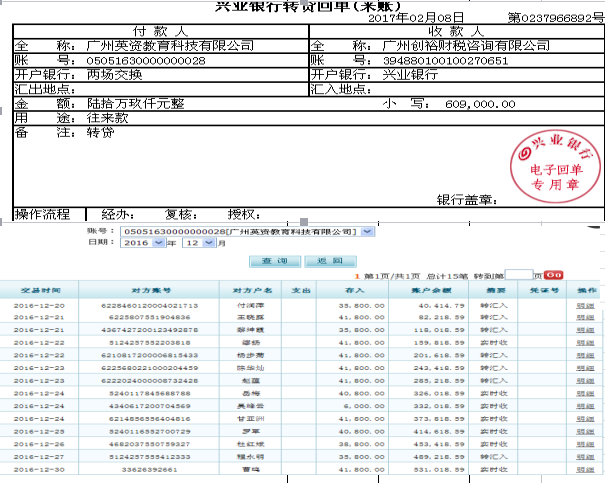Select account number 4340617200704569 cell

[150, 406]
